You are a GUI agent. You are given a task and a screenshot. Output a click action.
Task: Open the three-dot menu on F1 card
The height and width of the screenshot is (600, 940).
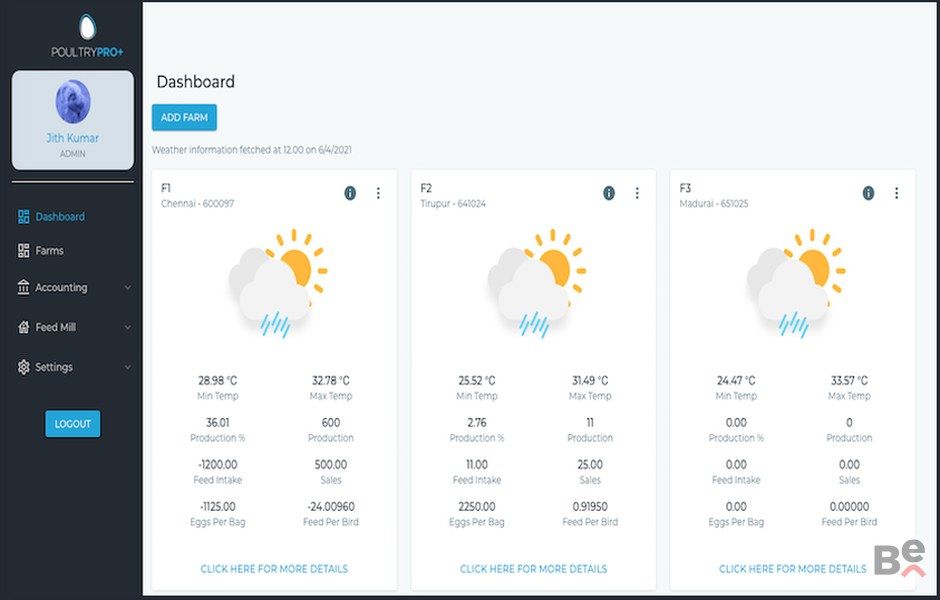pyautogui.click(x=378, y=193)
